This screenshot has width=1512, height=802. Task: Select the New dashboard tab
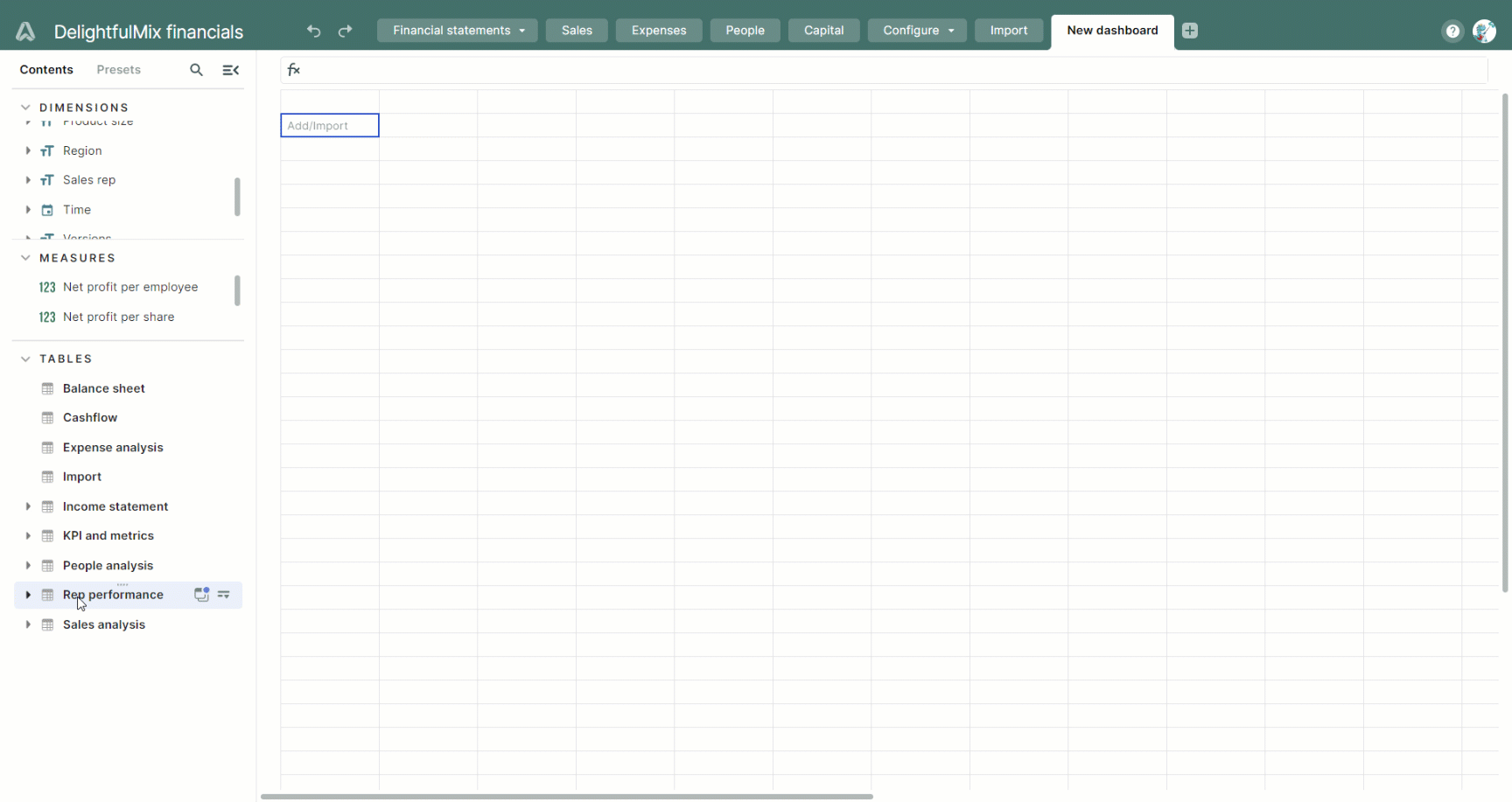point(1112,31)
